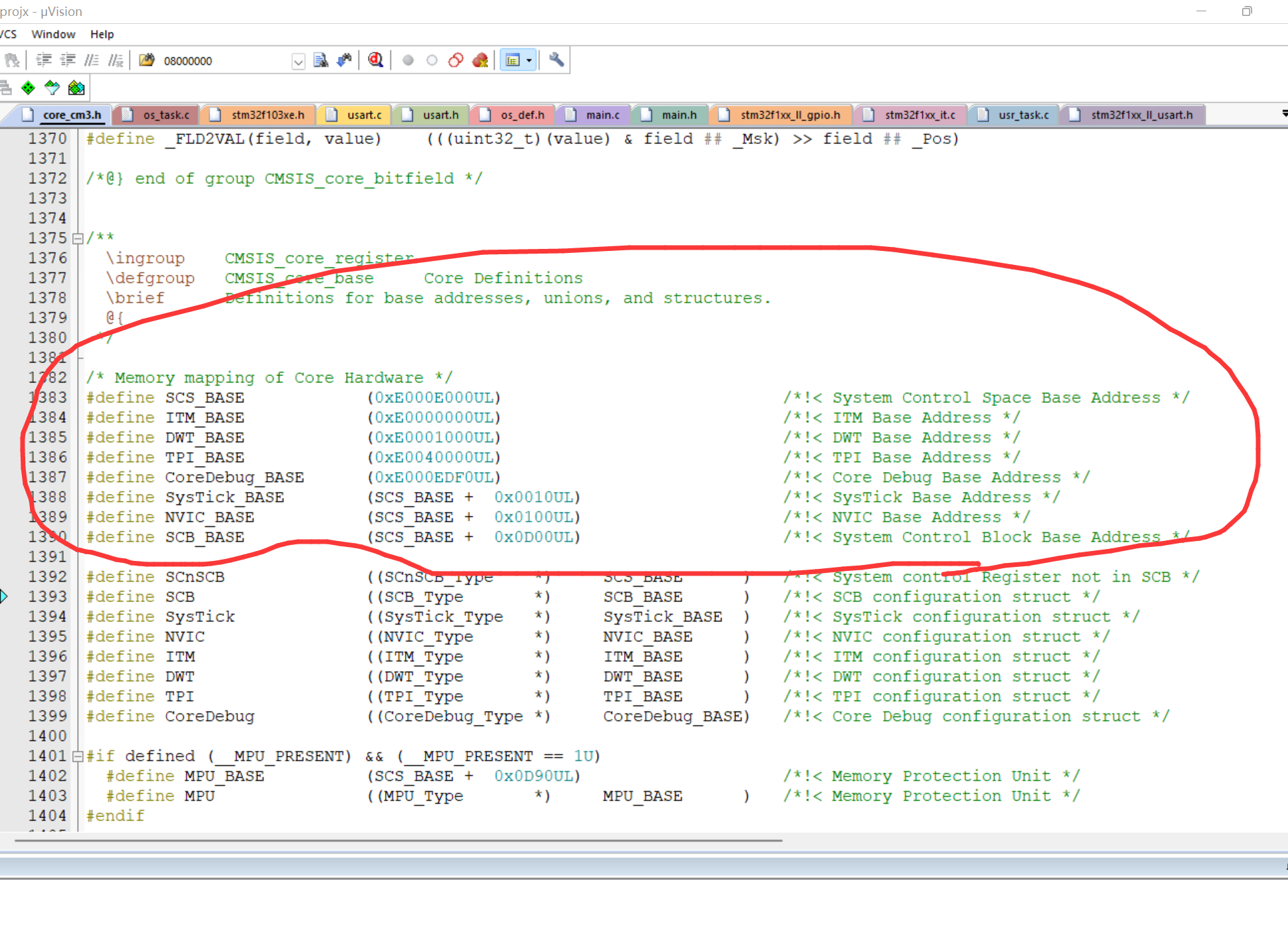Click line number 1393 in the margin
The width and height of the screenshot is (1288, 934).
(48, 597)
